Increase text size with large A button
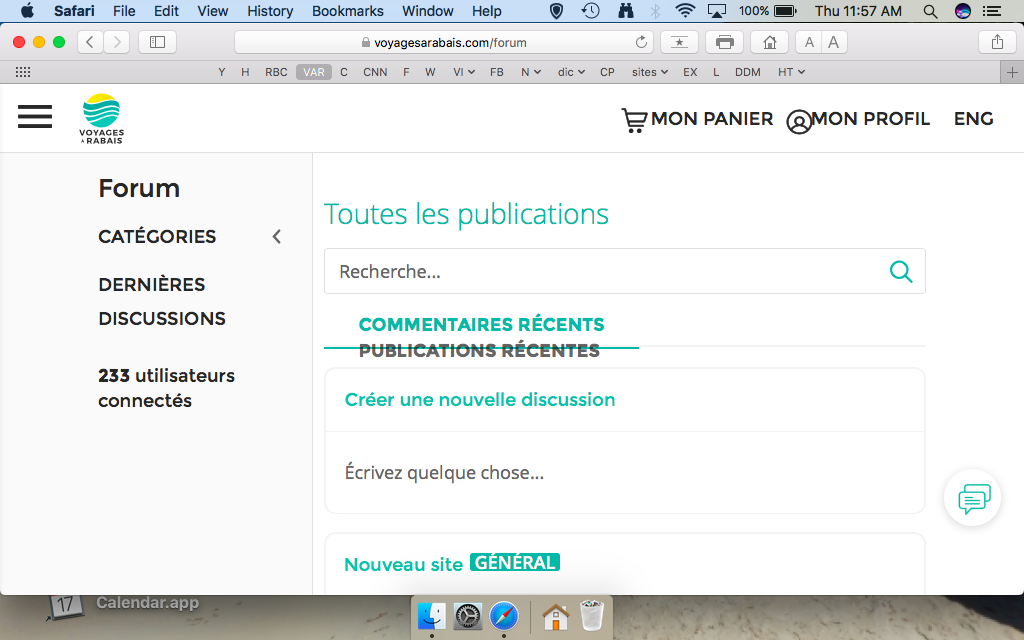Screen dimensions: 1024x640 834,42
